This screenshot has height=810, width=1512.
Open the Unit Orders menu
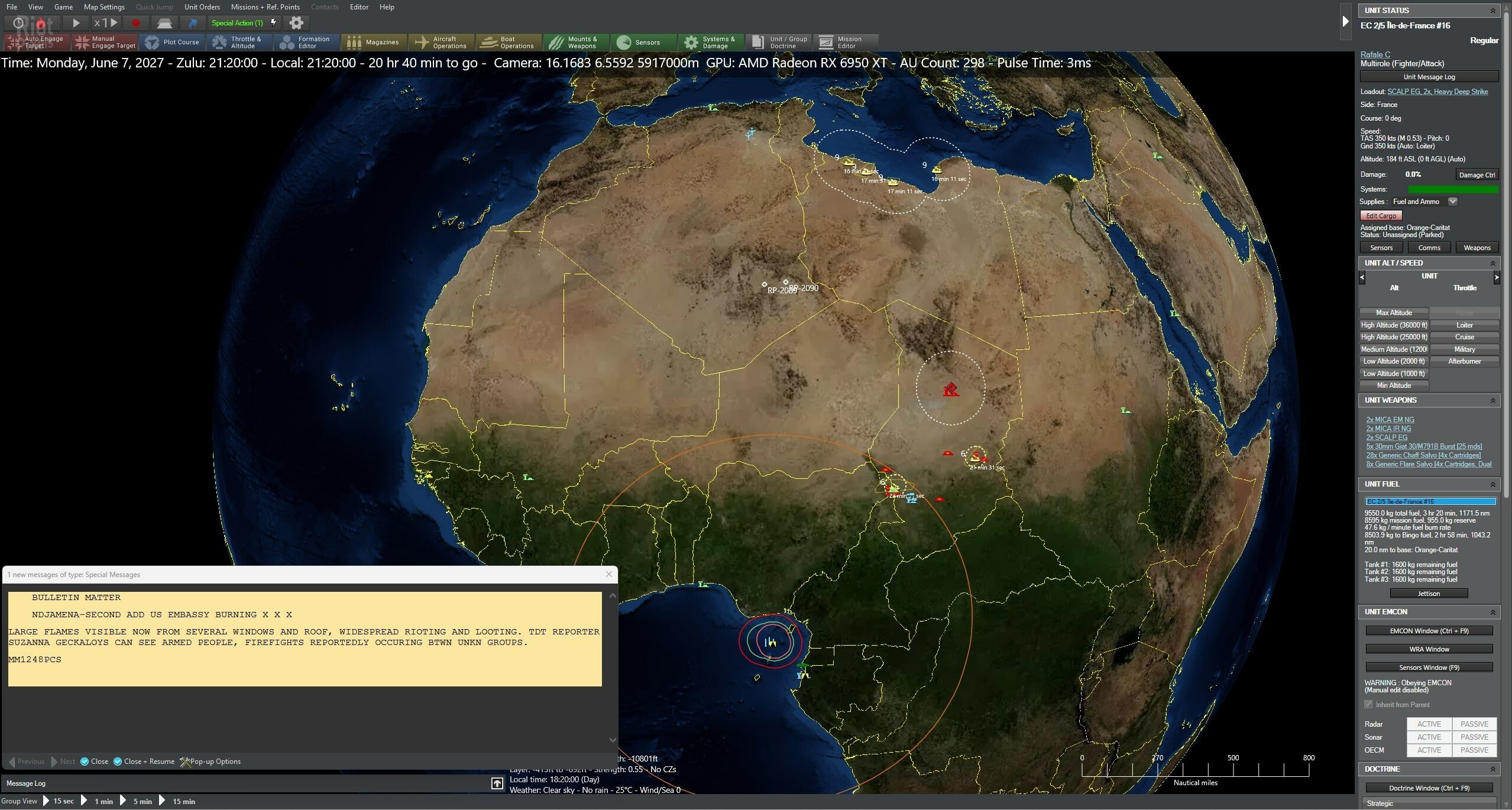tap(202, 7)
